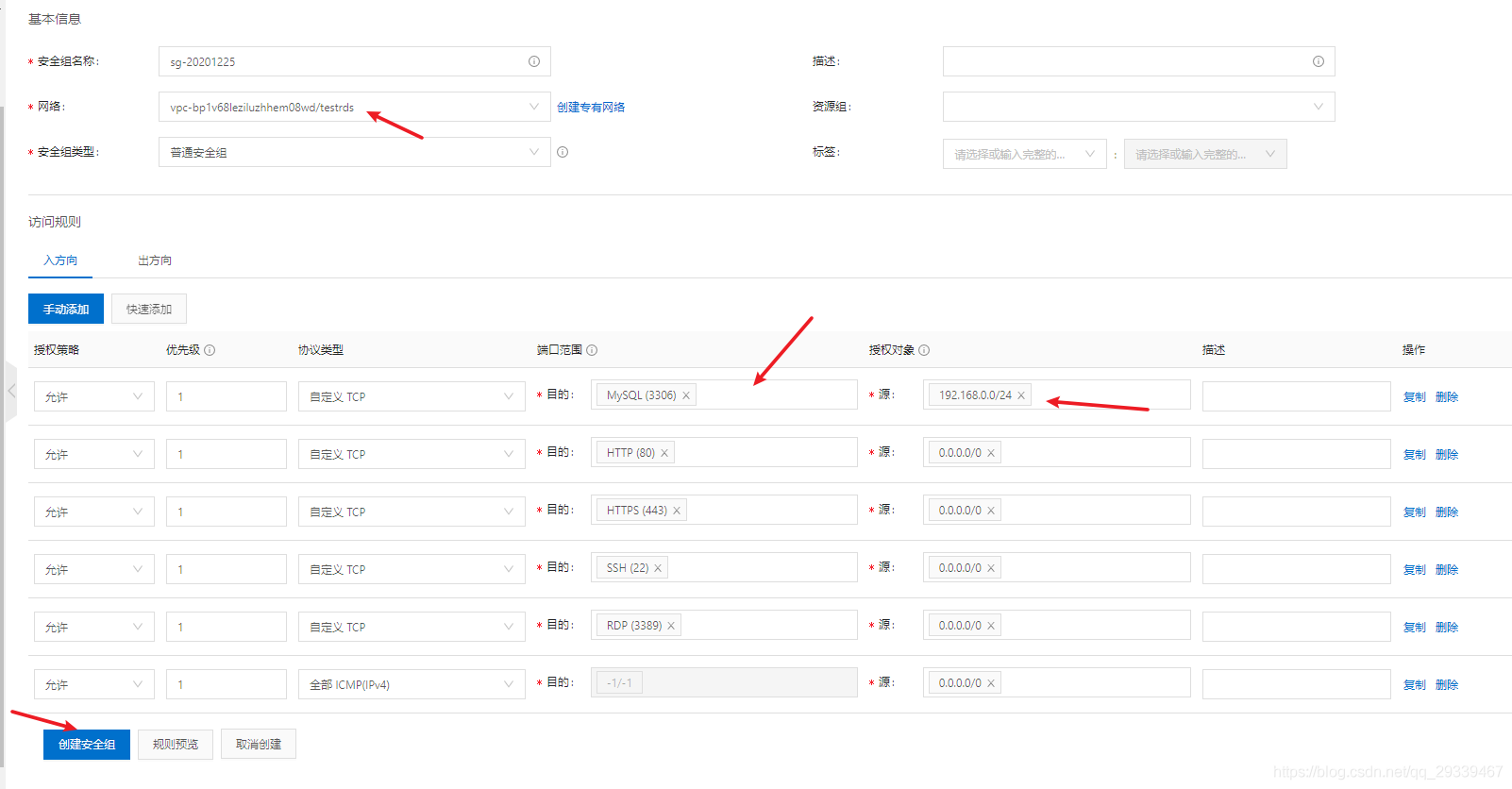Click priority field in MySQL row

pyautogui.click(x=227, y=396)
